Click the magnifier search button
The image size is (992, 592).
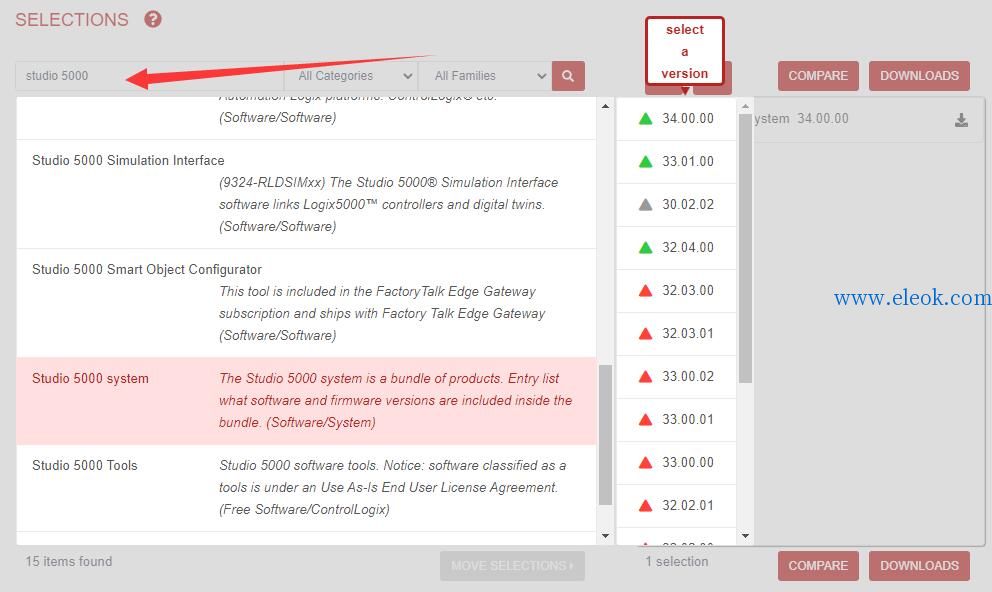coord(567,76)
